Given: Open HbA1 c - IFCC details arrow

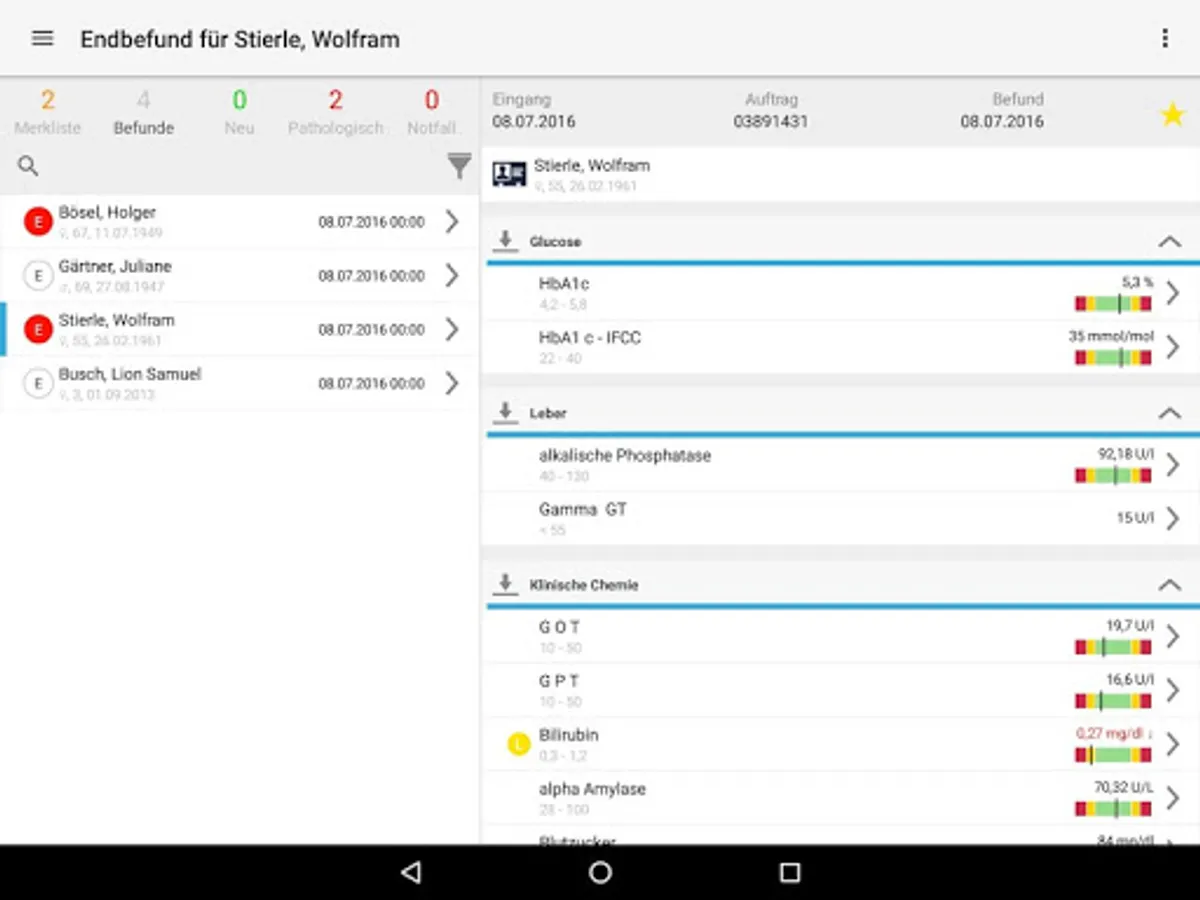Looking at the screenshot, I should 1173,347.
